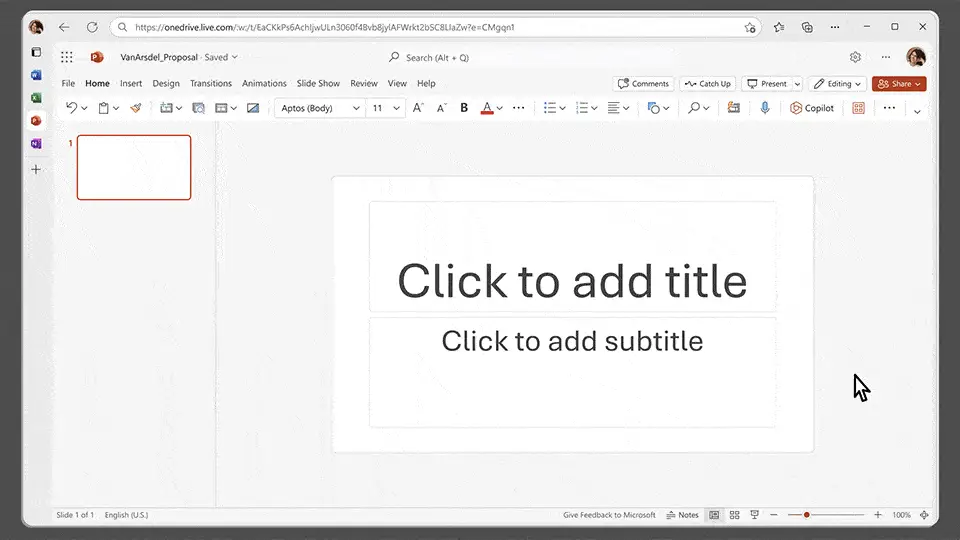Expand ribbon display options chevron
The height and width of the screenshot is (540, 960).
click(917, 111)
